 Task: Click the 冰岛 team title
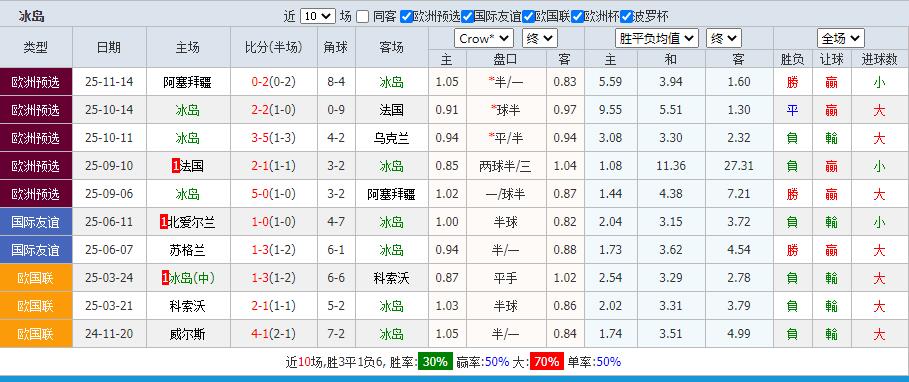[x=32, y=16]
